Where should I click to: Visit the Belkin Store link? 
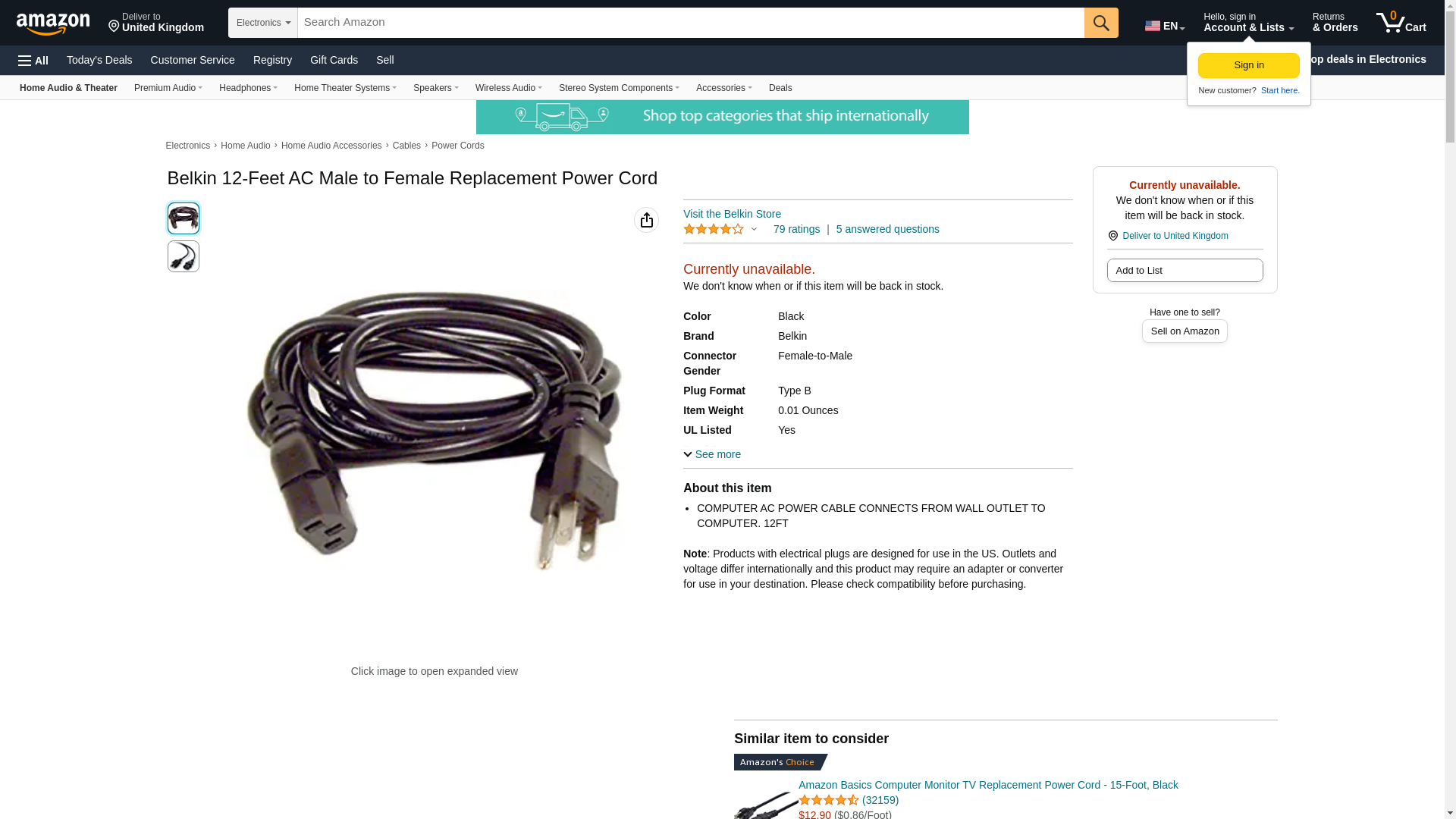(x=732, y=214)
